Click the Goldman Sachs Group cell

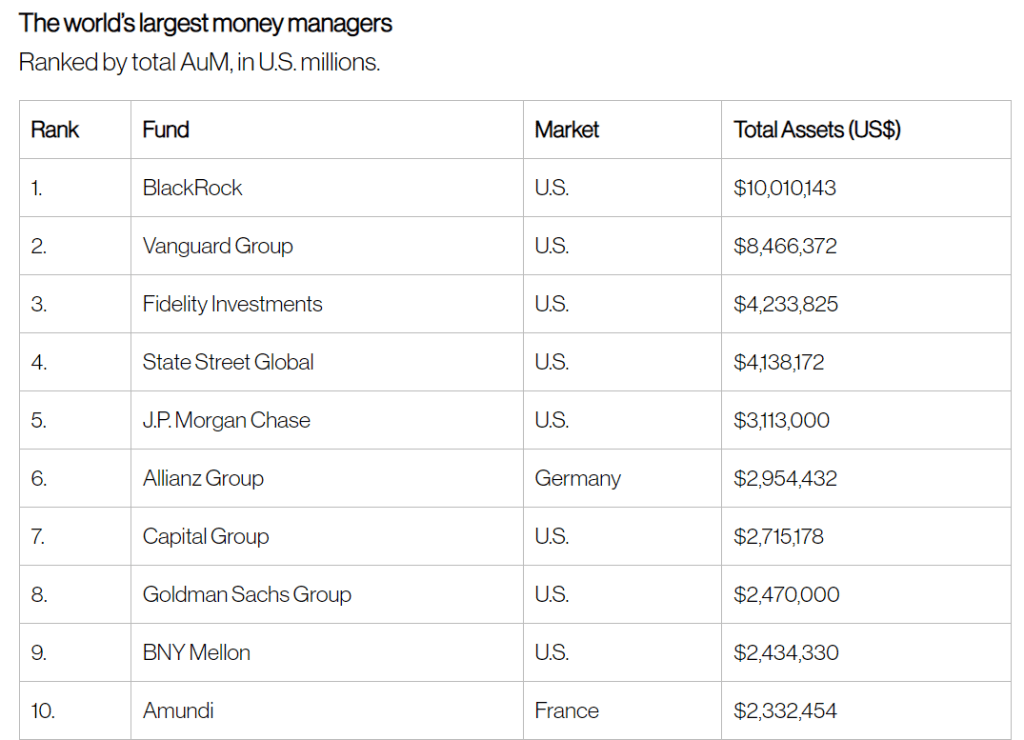coord(247,594)
